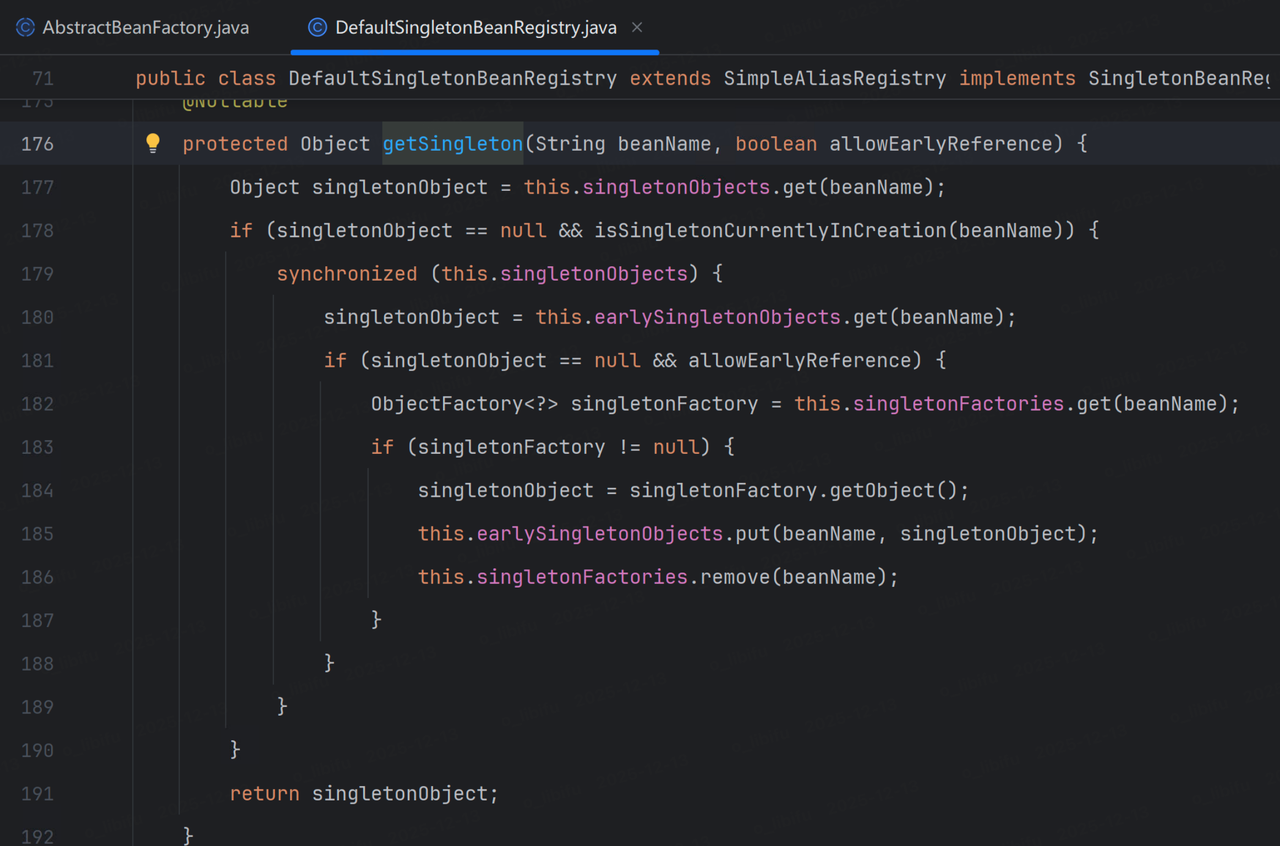Click the synchronized keyword on line 179
1280x846 pixels.
(x=347, y=273)
